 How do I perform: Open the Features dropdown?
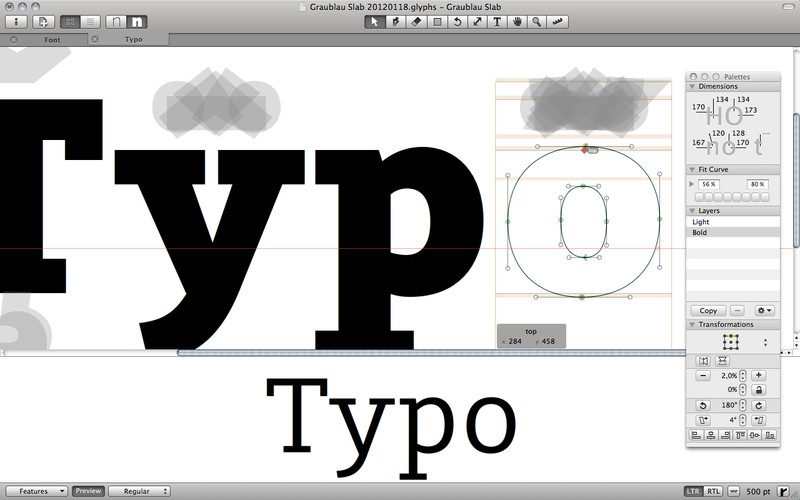pyautogui.click(x=42, y=491)
